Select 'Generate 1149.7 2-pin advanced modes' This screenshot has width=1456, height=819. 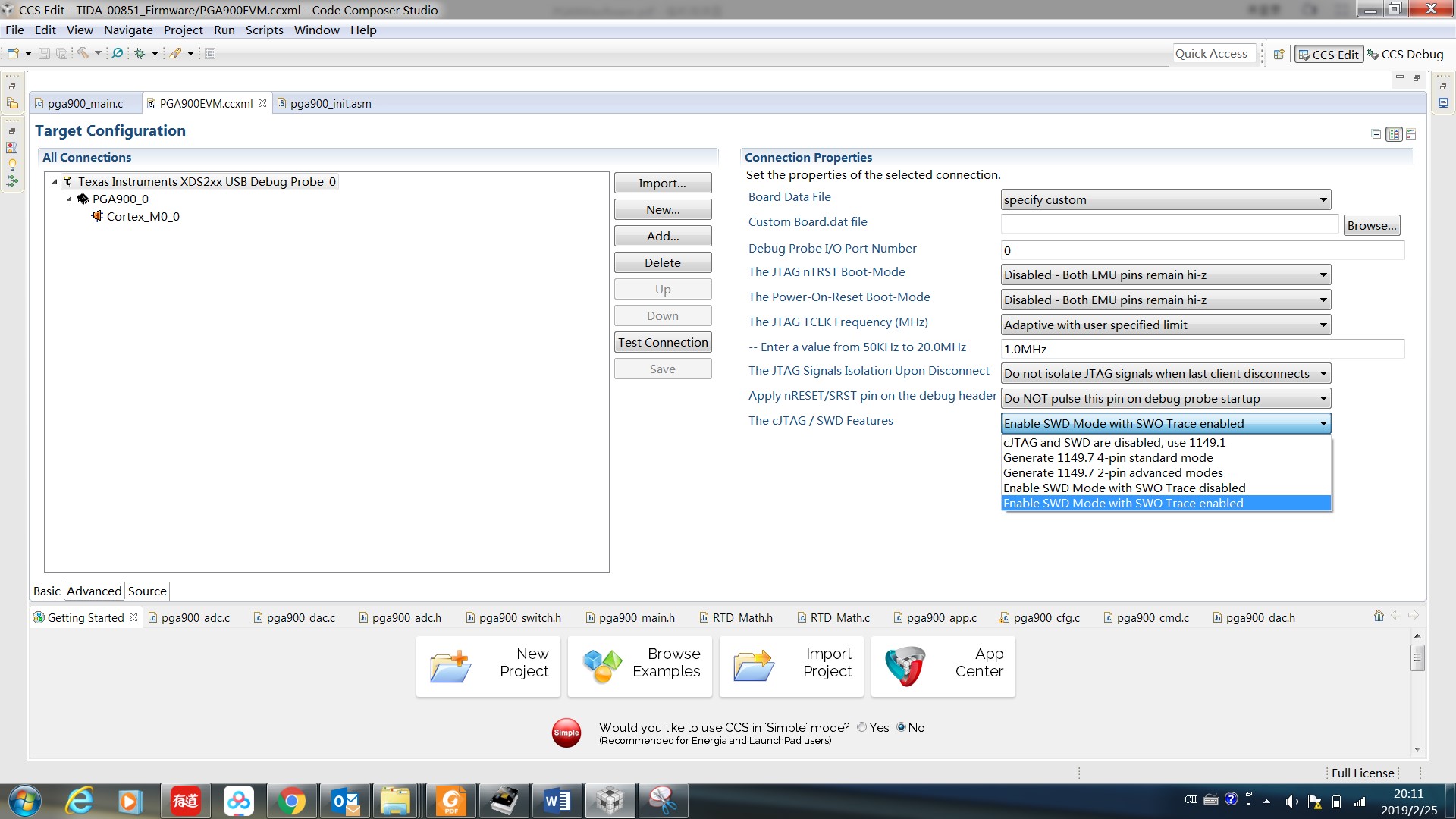1166,473
